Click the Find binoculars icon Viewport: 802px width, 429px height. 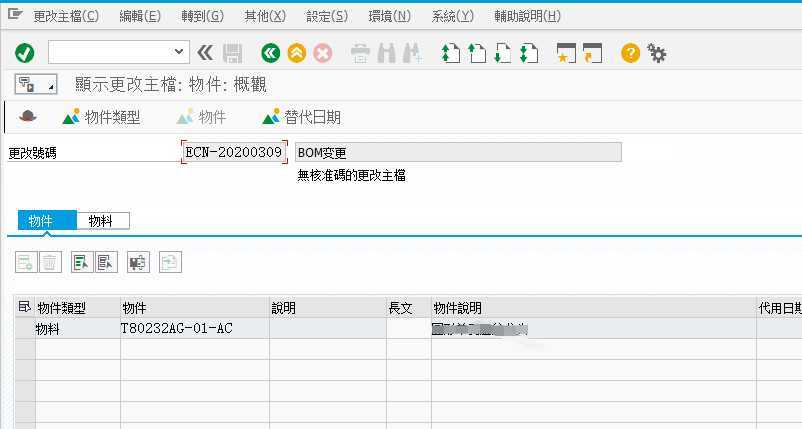387,53
